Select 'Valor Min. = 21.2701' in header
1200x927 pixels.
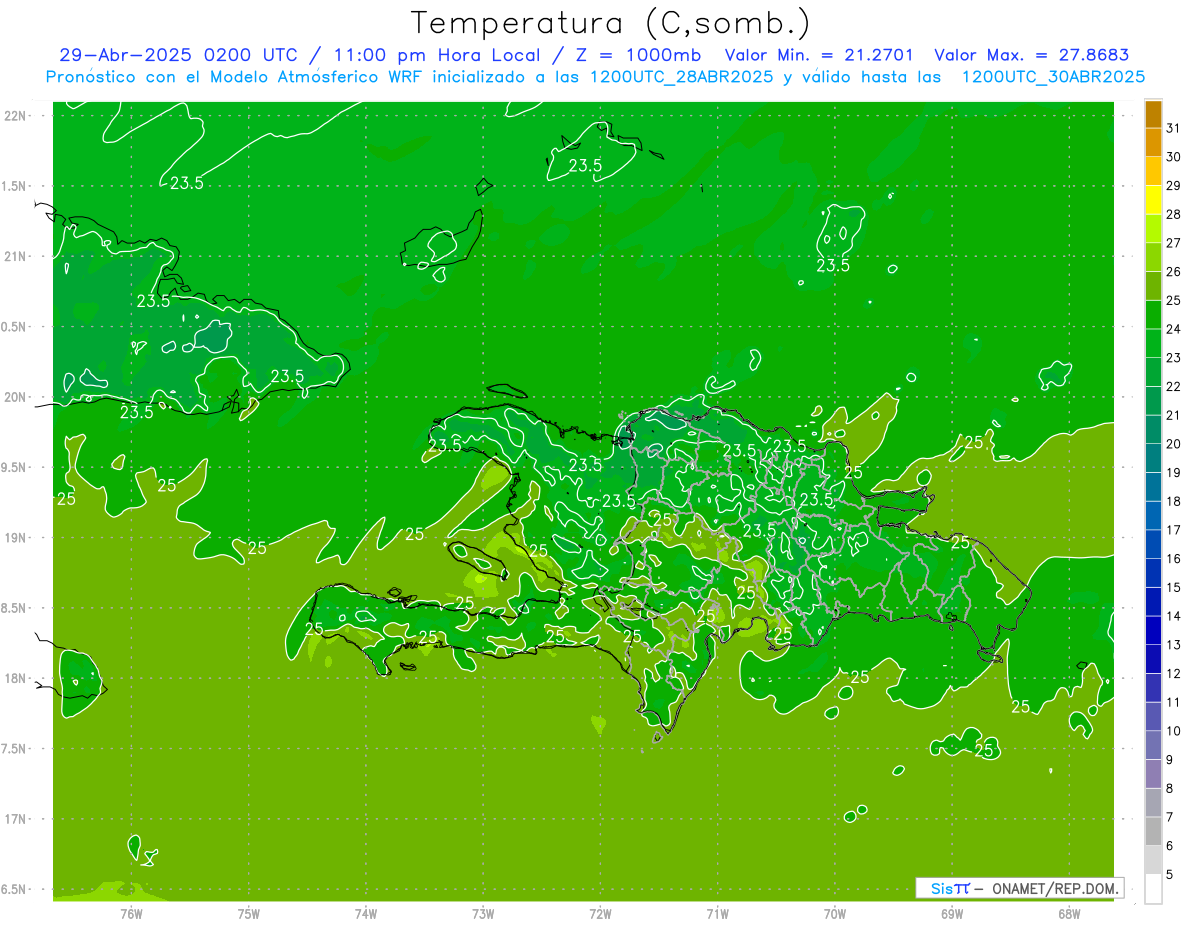click(819, 55)
